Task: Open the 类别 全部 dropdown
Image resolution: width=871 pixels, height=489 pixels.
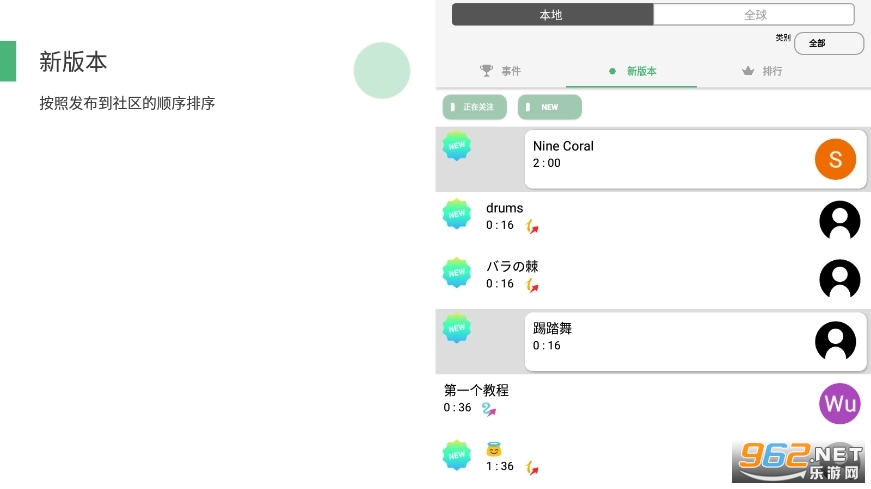Action: pos(828,43)
